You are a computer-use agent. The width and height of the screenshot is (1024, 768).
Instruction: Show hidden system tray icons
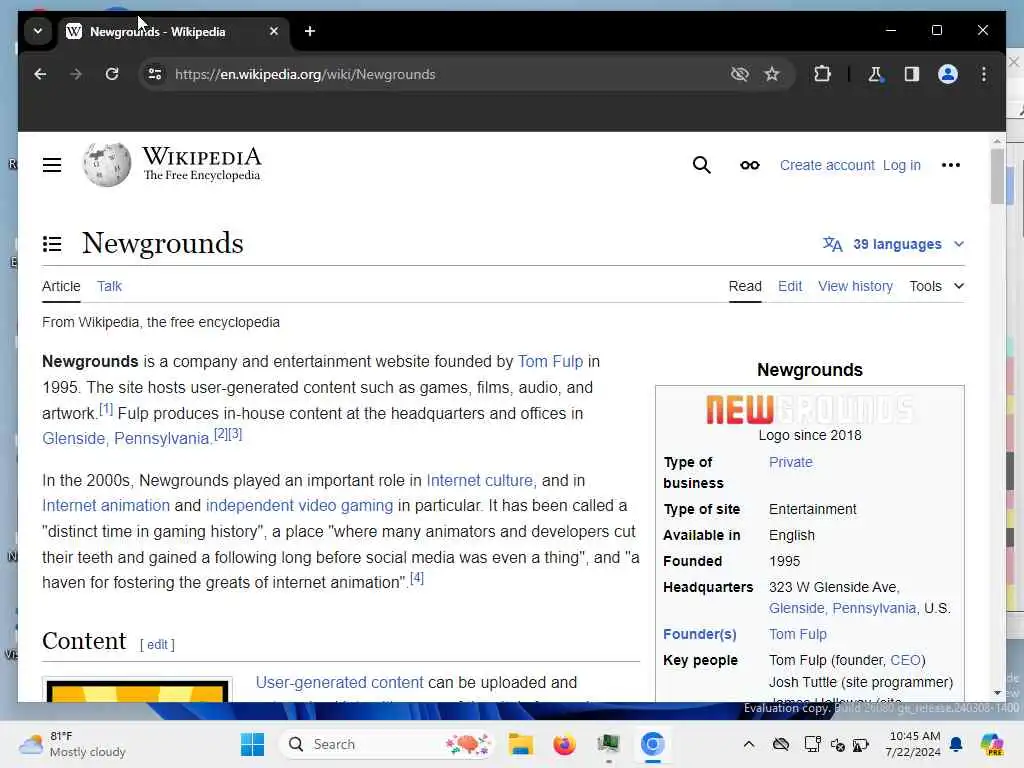point(749,744)
